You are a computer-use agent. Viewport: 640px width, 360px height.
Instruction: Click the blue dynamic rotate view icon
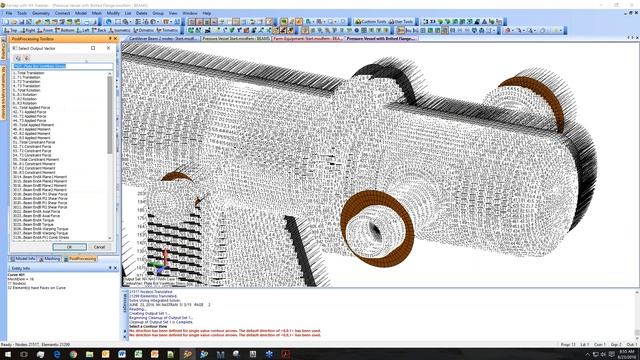pos(109,22)
